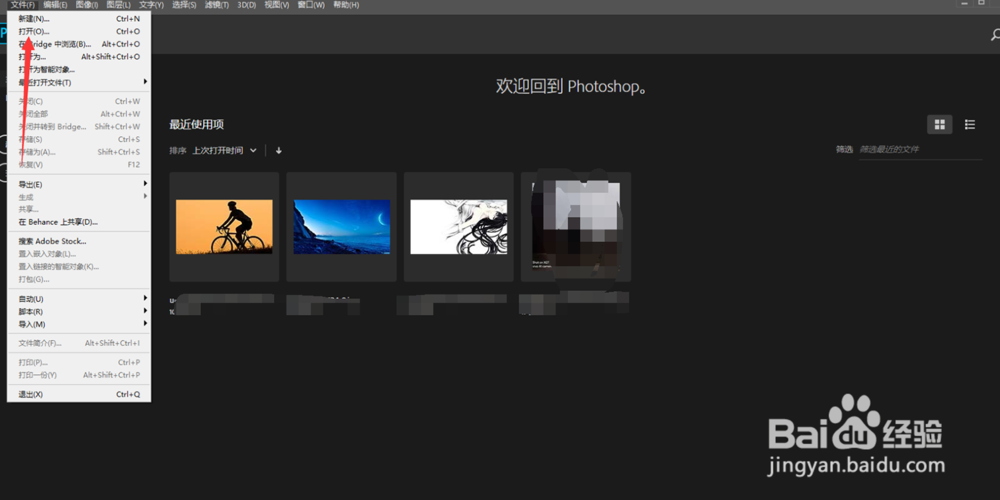This screenshot has height=500, width=1000.
Task: Expand the 脚本(R) submenu
Action: point(79,311)
